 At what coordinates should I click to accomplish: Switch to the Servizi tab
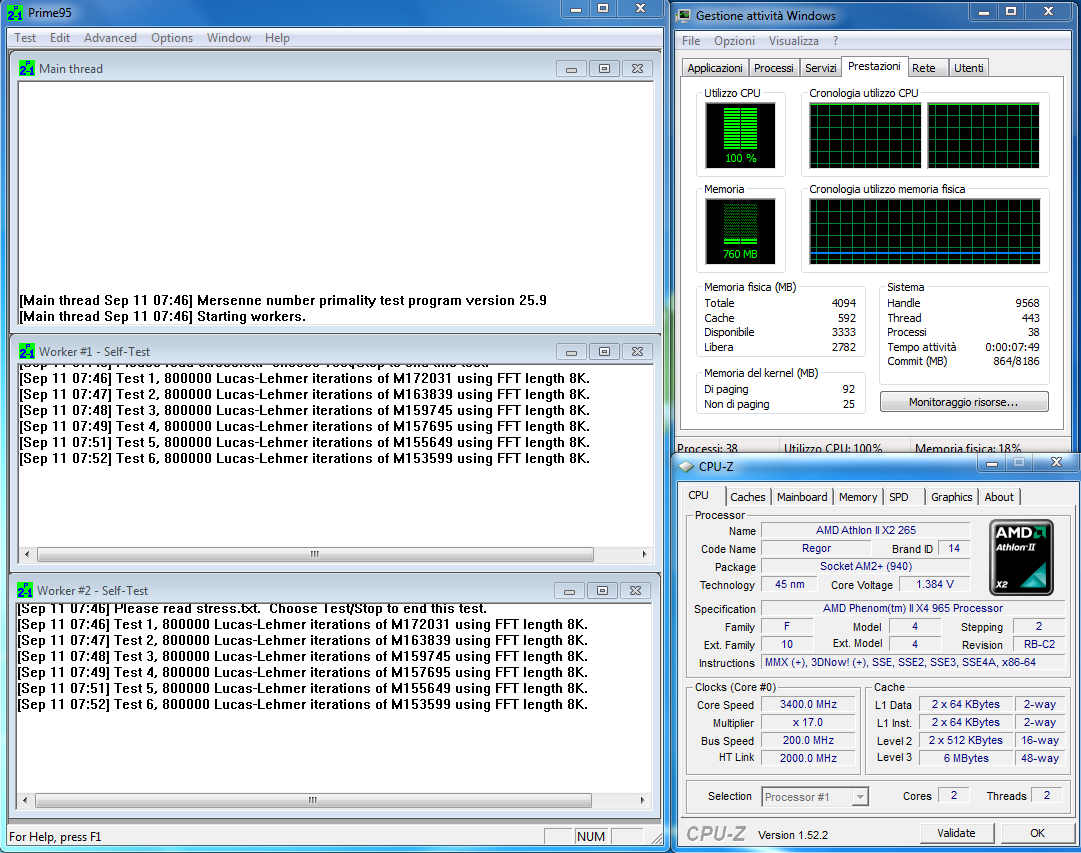pyautogui.click(x=820, y=68)
